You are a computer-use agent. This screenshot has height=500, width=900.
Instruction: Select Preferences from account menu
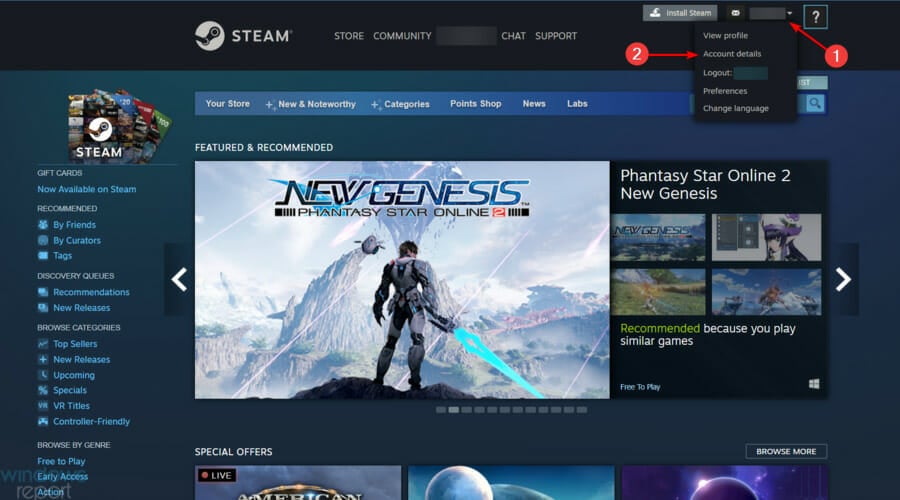725,91
